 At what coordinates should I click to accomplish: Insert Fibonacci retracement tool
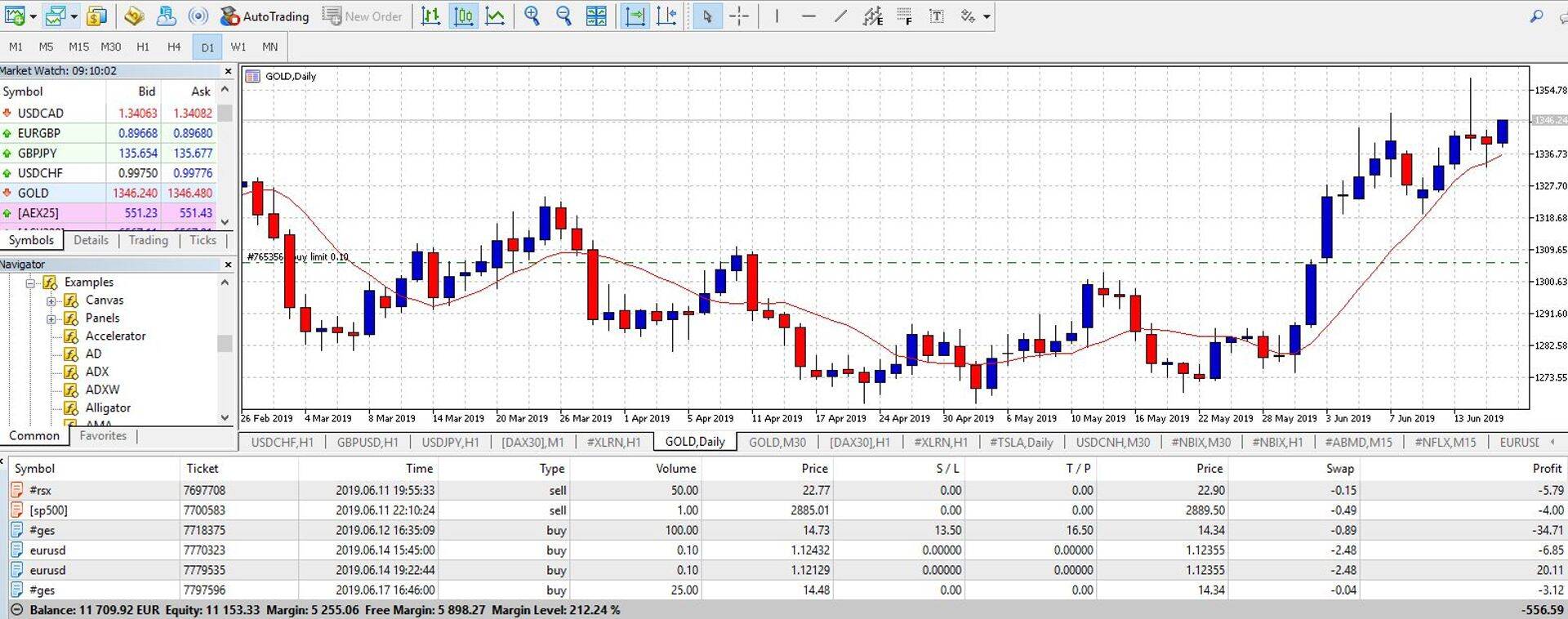pos(905,16)
